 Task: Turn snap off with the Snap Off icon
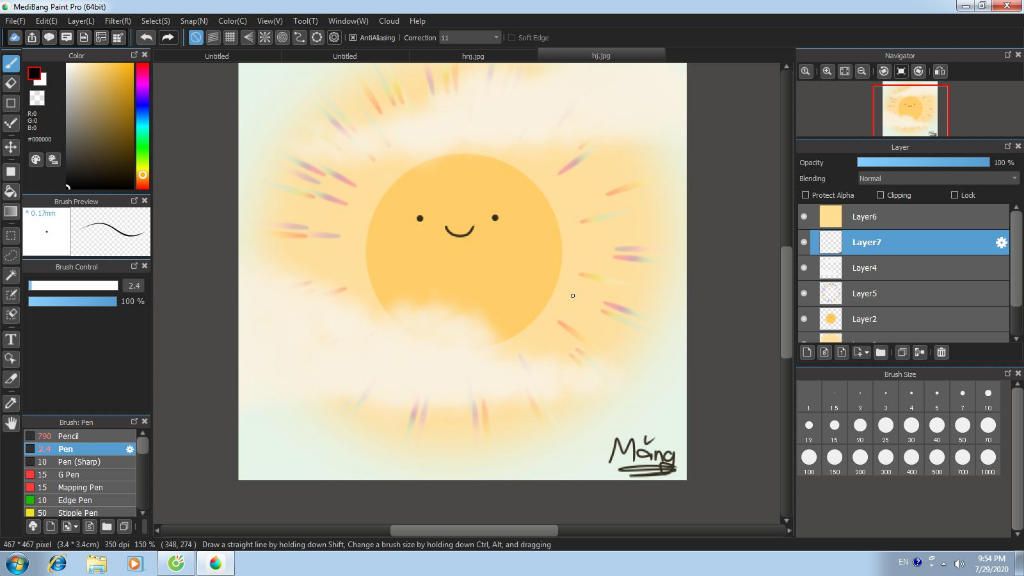point(196,37)
